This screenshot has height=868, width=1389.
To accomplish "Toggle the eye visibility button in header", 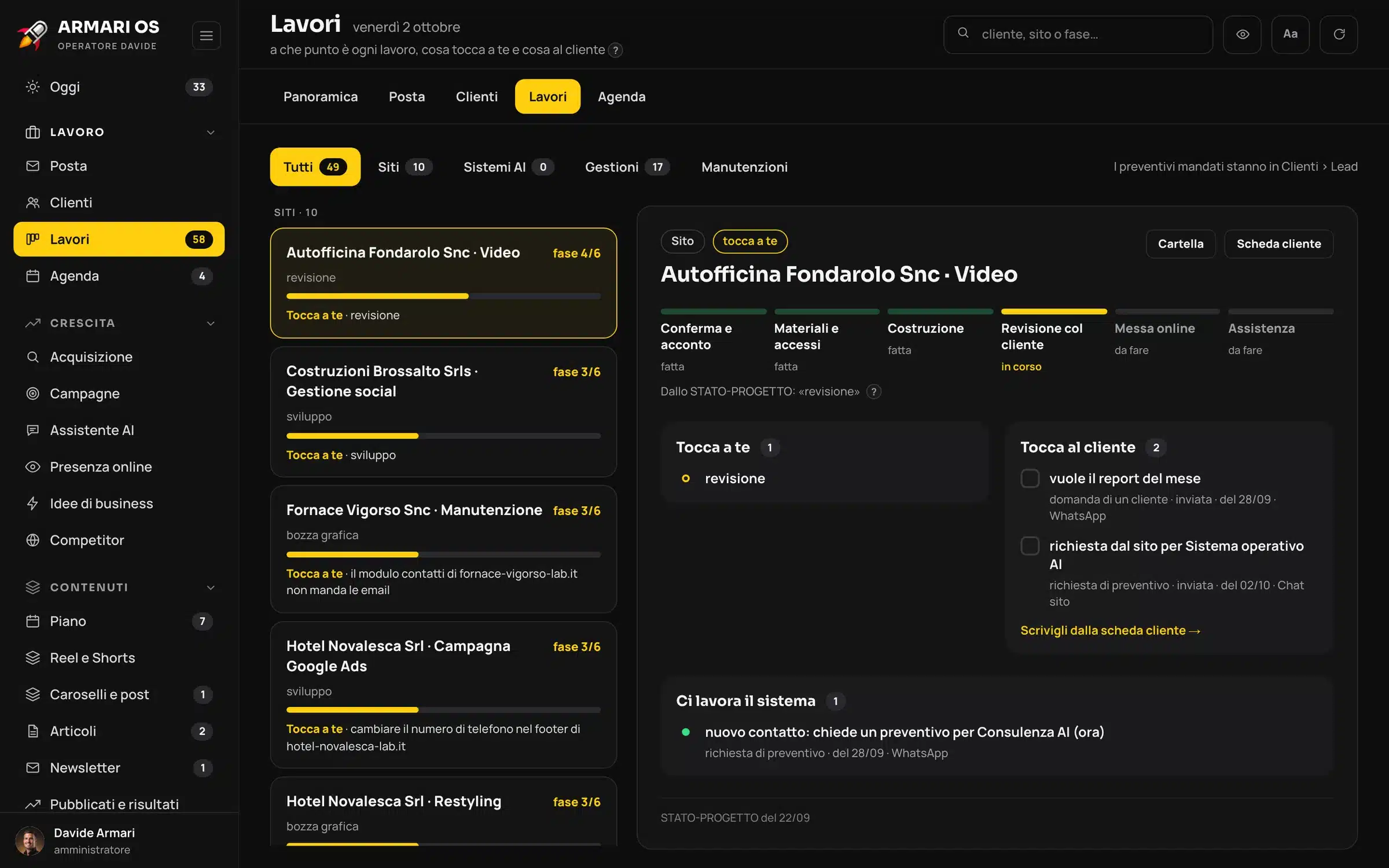I will pos(1242,35).
